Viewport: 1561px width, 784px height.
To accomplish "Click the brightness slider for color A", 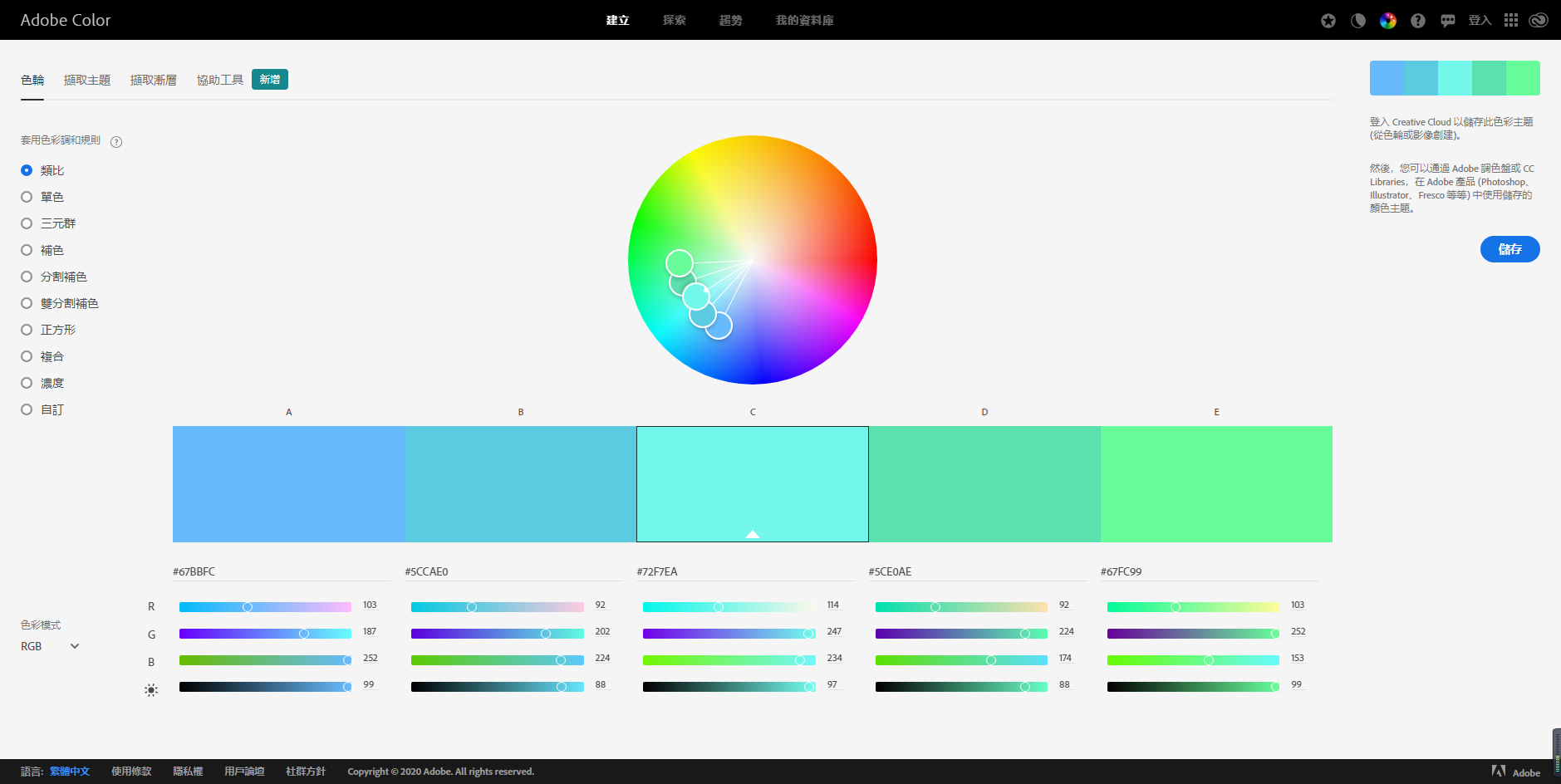I will 266,687.
